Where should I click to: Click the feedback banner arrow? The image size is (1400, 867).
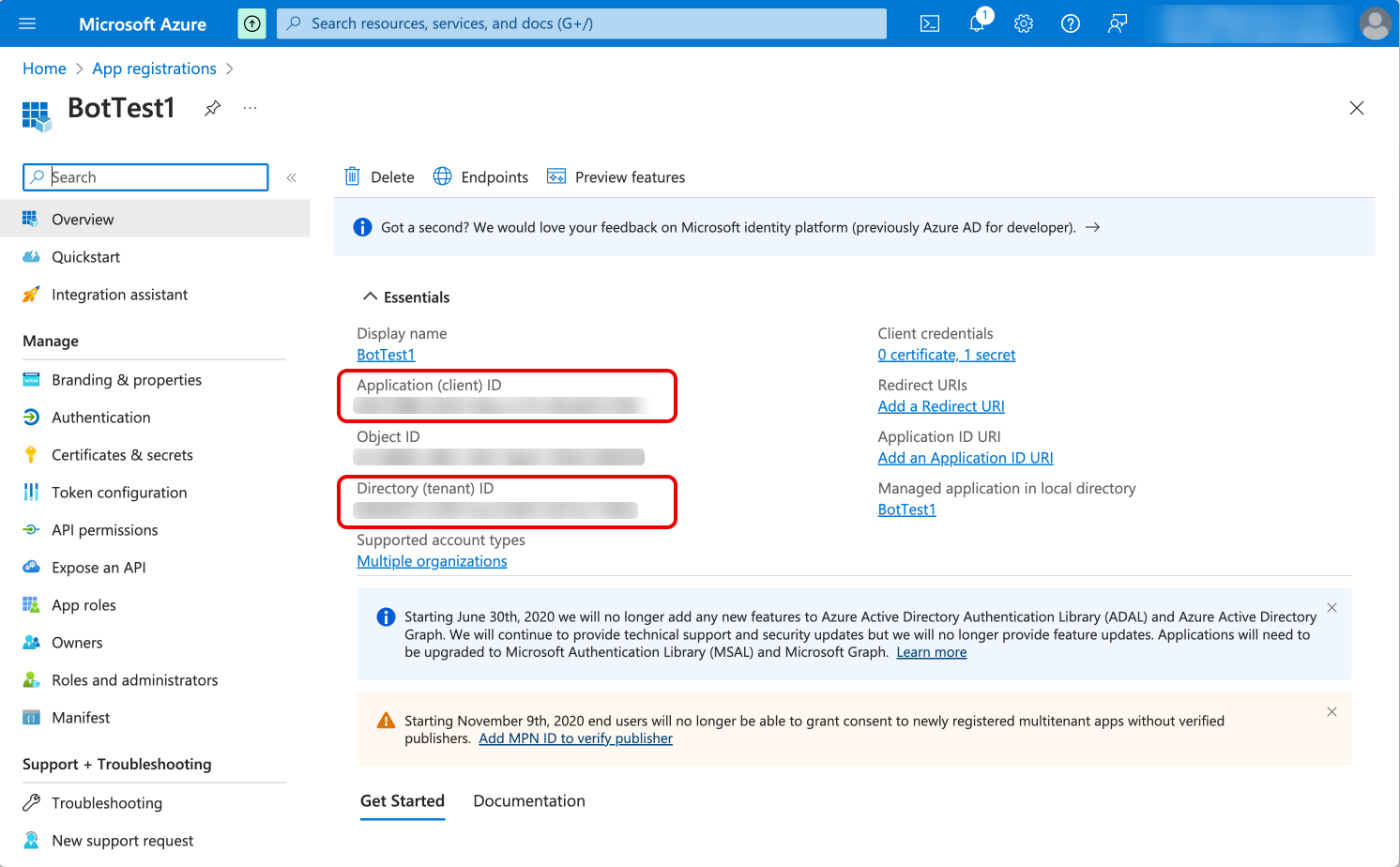point(1092,227)
